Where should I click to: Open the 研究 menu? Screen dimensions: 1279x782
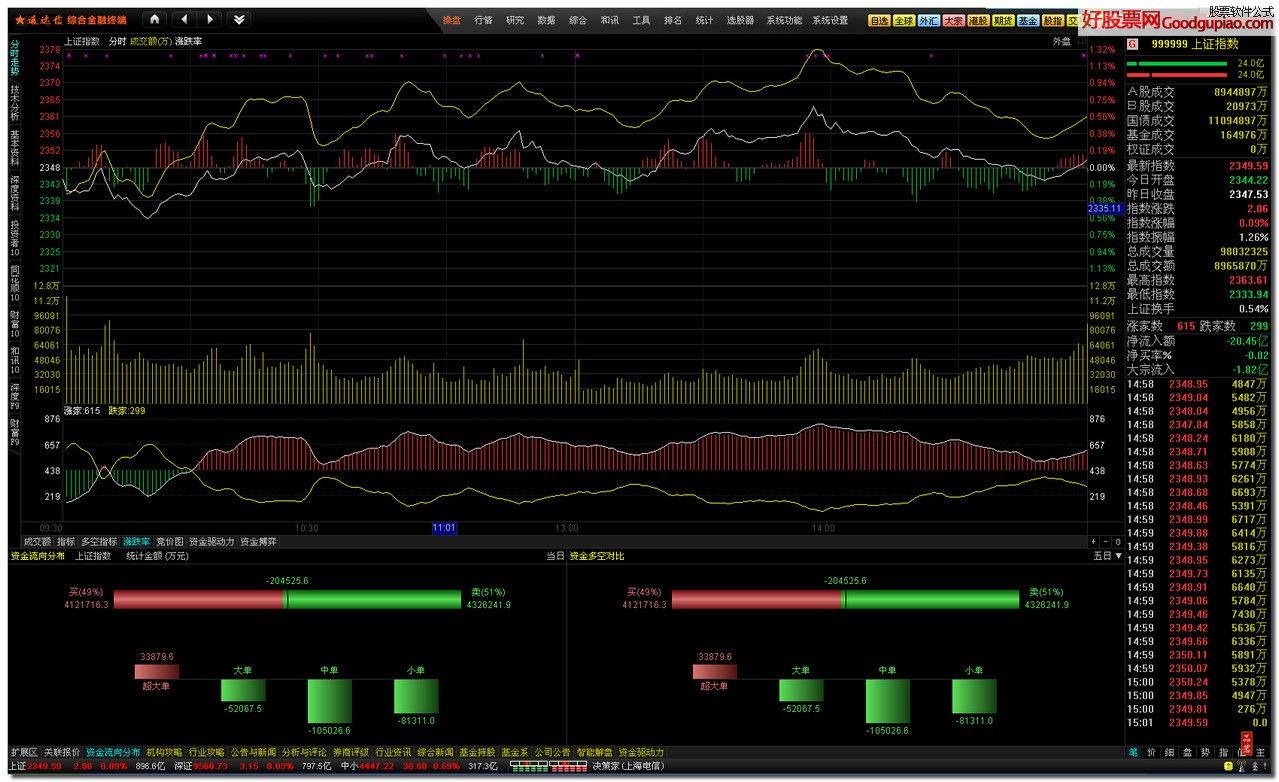pyautogui.click(x=515, y=20)
